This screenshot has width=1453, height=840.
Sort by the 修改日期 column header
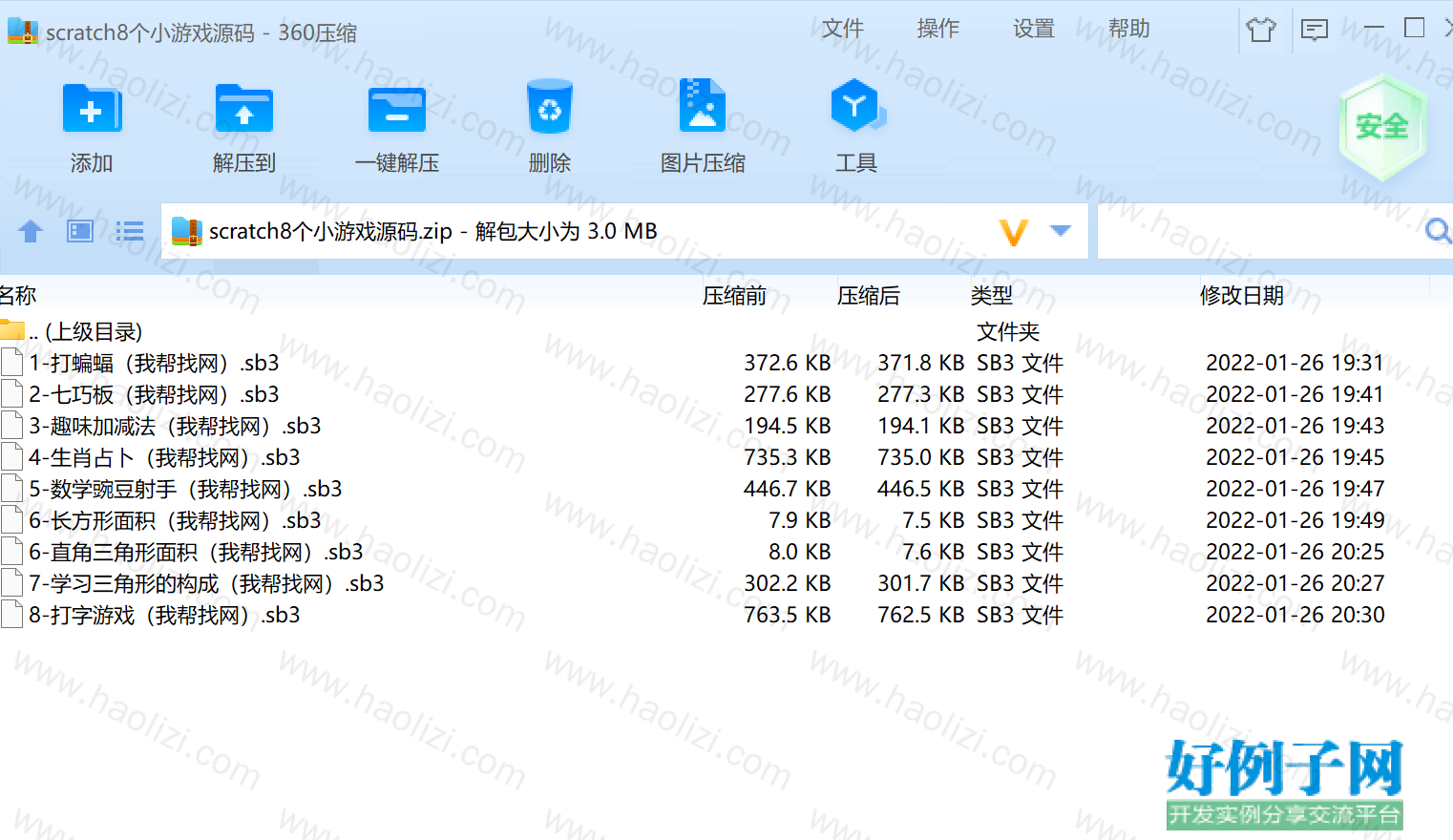[x=1241, y=296]
